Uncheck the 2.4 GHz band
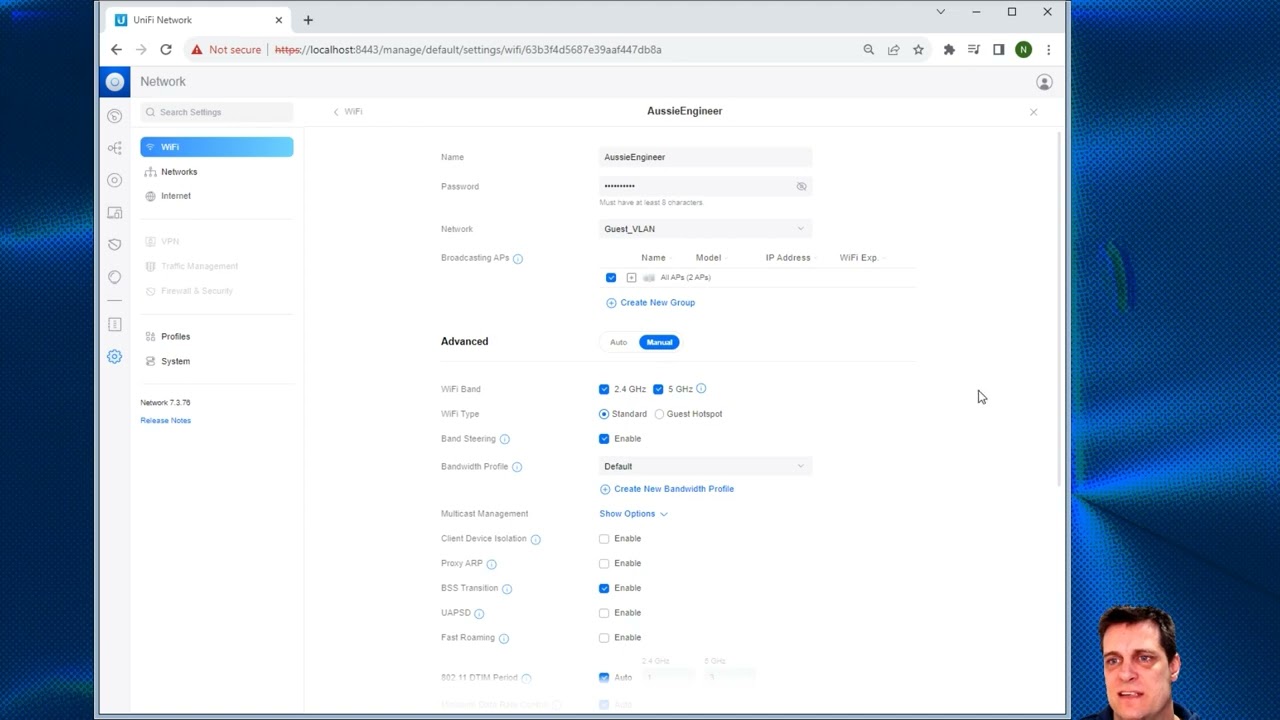The image size is (1280, 720). 604,389
